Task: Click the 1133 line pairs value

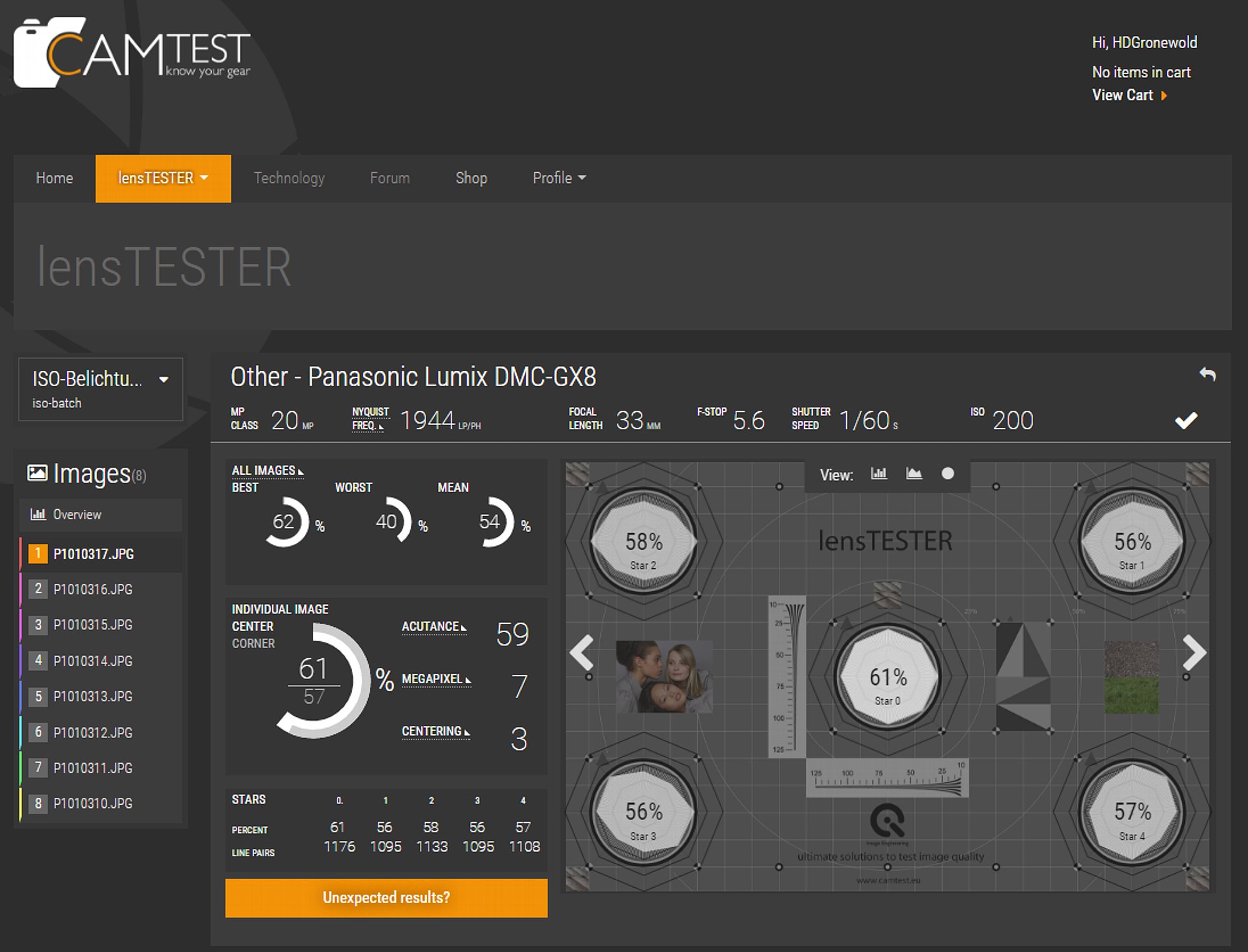Action: pyautogui.click(x=432, y=847)
